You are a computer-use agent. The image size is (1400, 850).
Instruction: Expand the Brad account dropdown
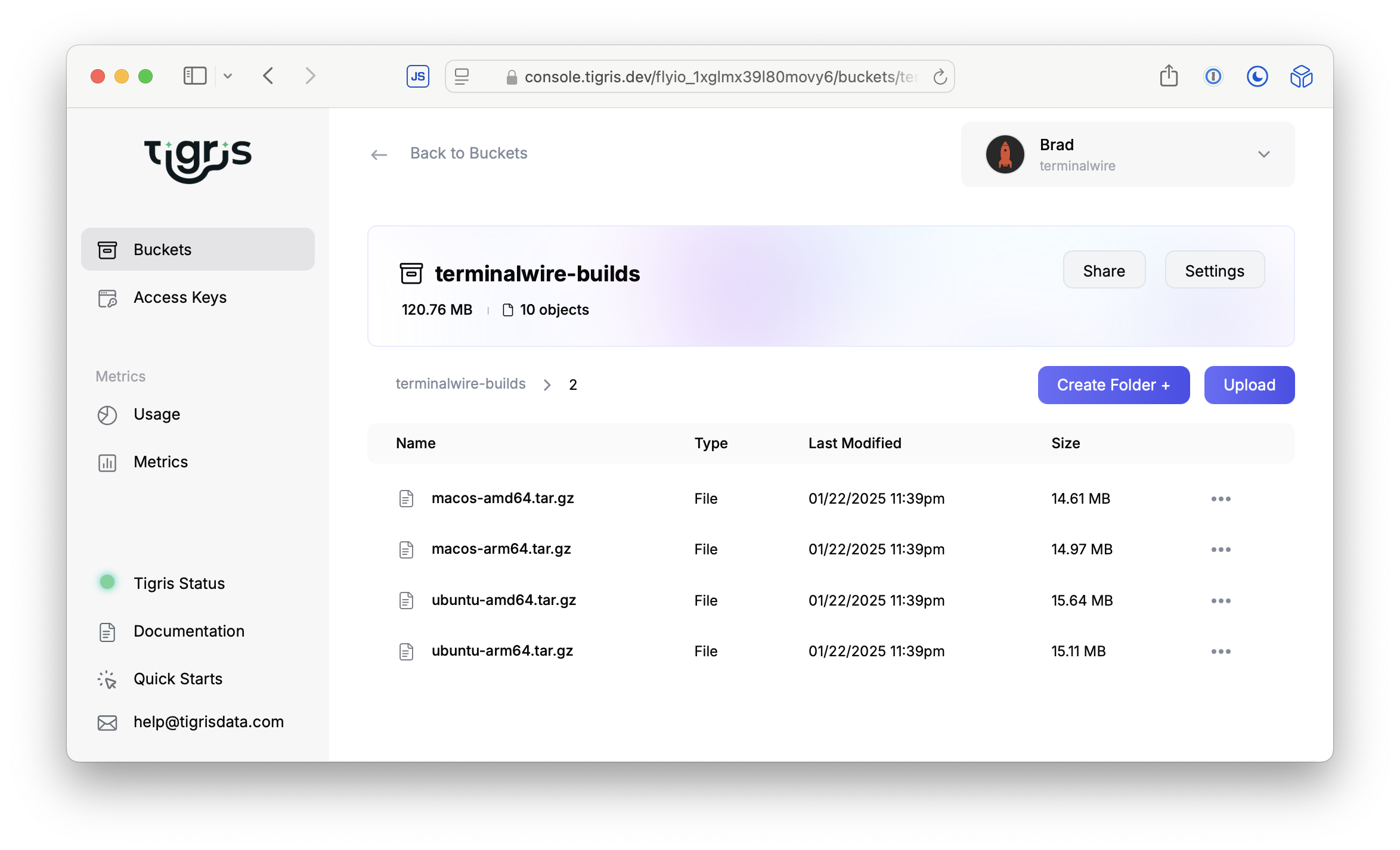tap(1264, 153)
